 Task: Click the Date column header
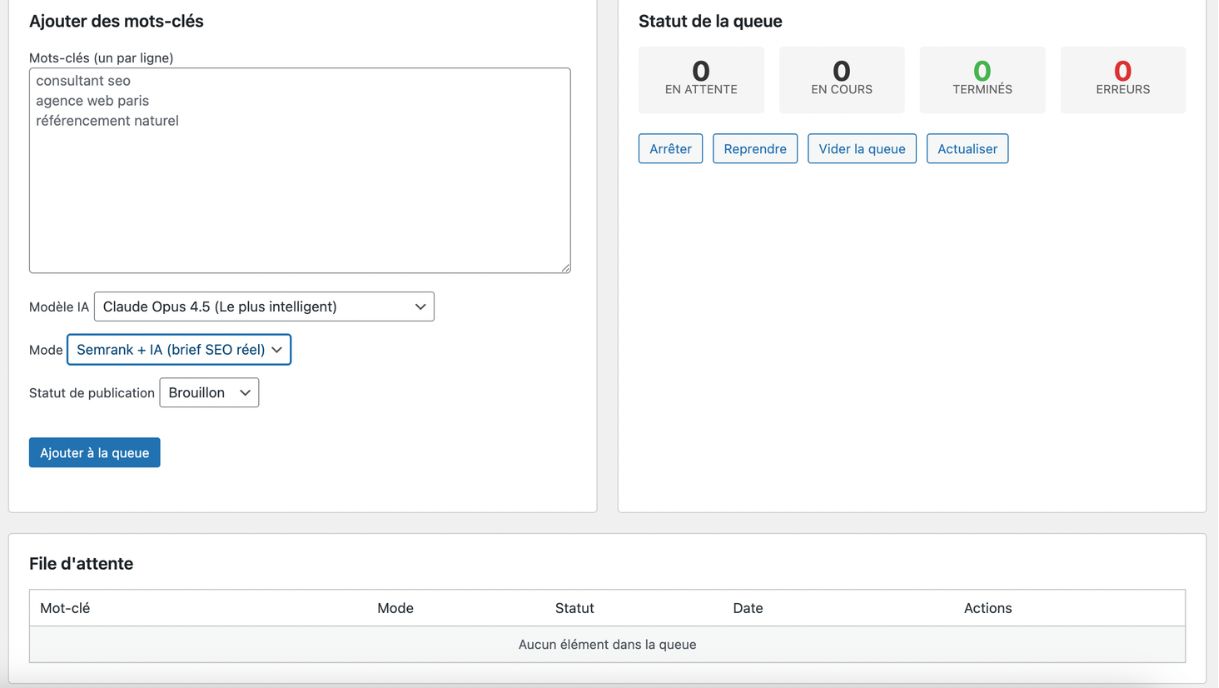[x=748, y=608]
